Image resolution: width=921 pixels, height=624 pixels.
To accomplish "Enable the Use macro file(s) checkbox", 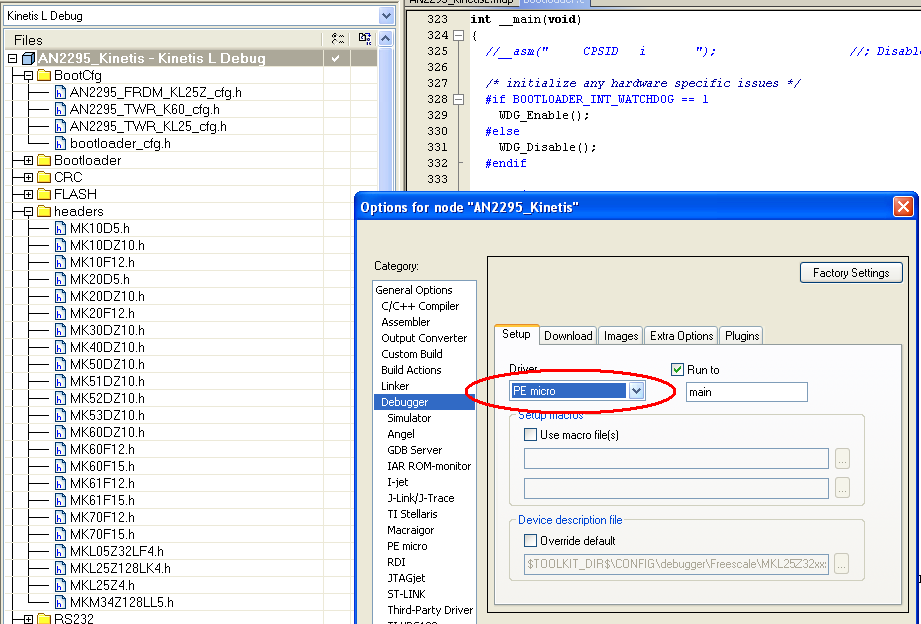I will pos(530,435).
